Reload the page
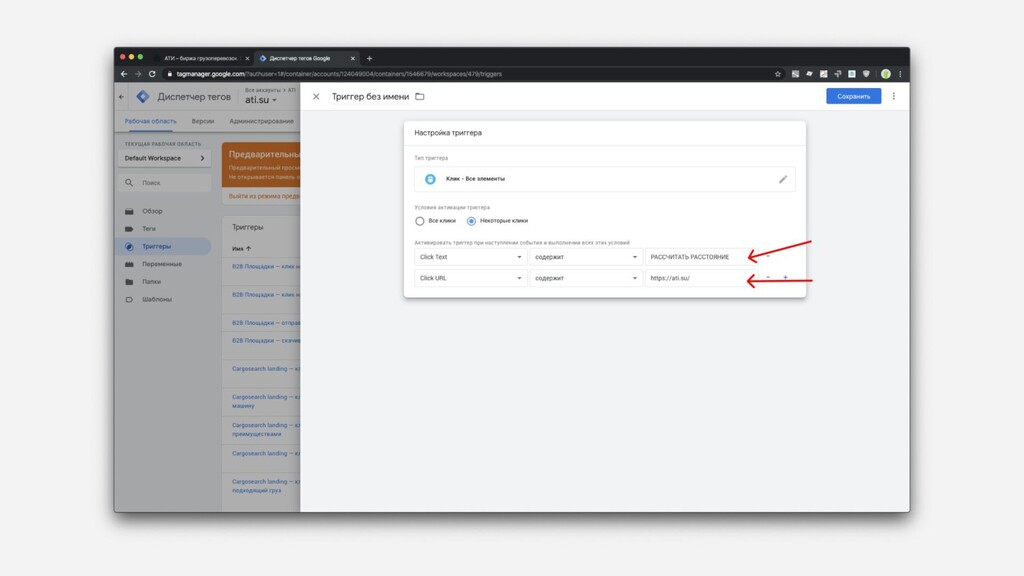The image size is (1024, 576). [x=152, y=74]
